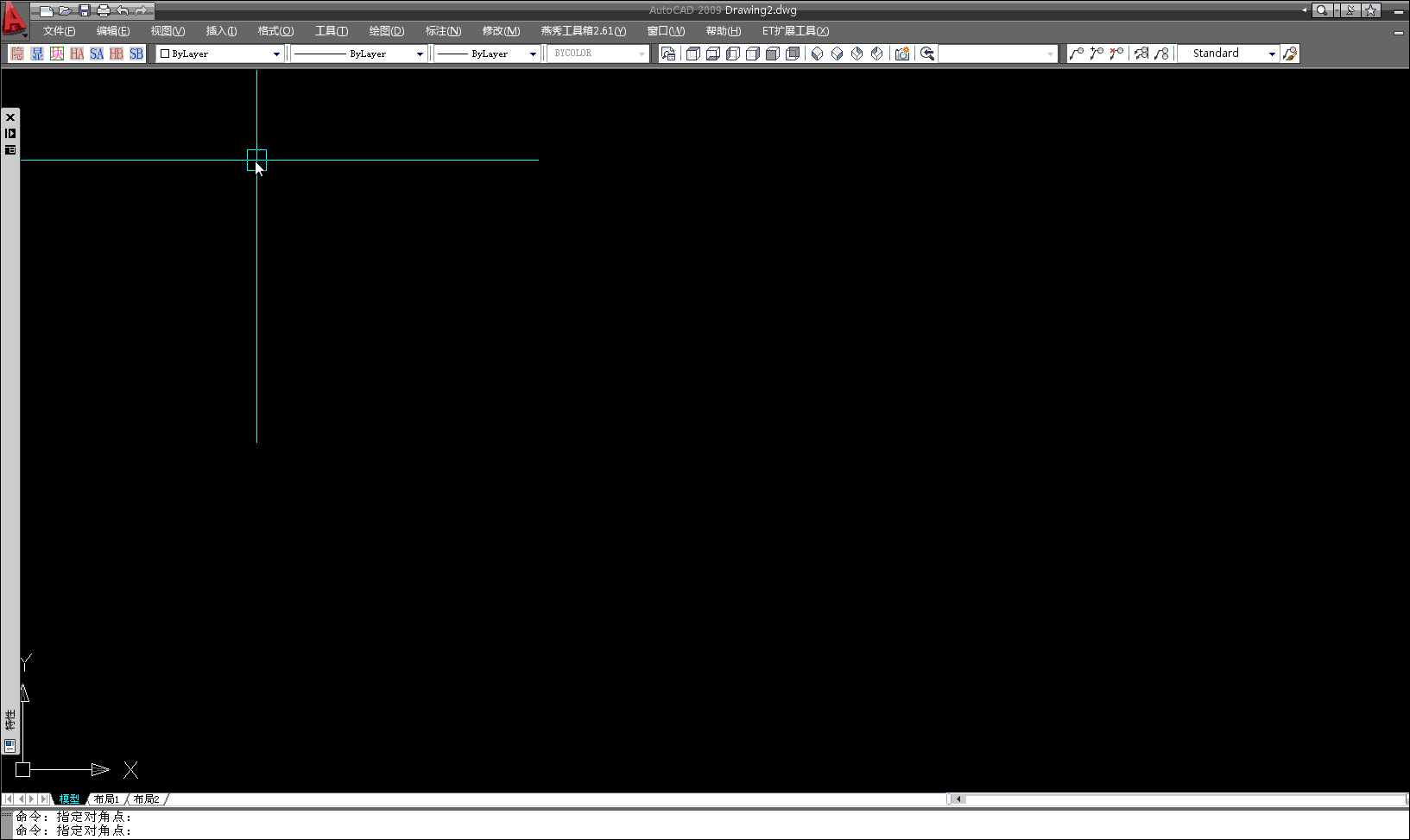This screenshot has width=1410, height=840.
Task: Click the Communication Center satellite icon
Action: (x=1351, y=10)
